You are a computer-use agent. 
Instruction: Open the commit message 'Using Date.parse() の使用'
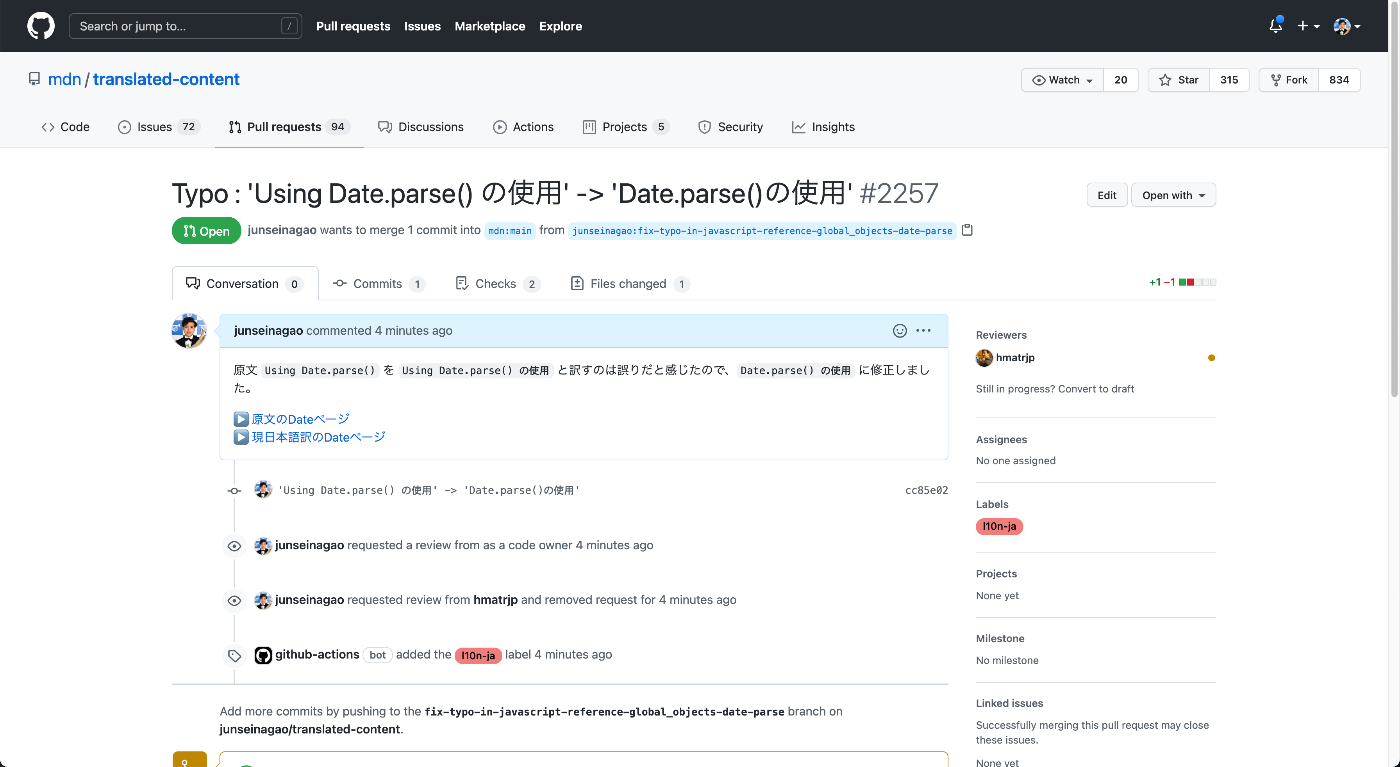[x=429, y=491]
